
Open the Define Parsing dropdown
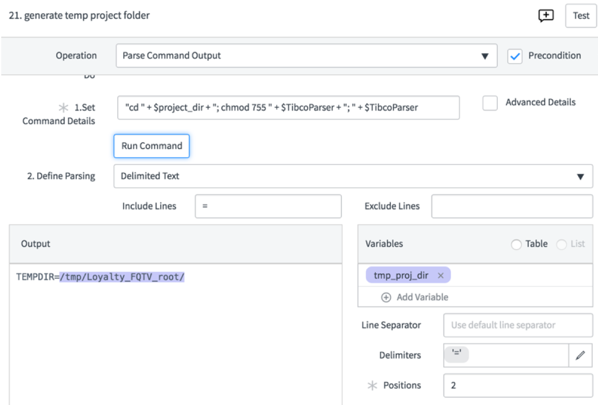tap(353, 176)
